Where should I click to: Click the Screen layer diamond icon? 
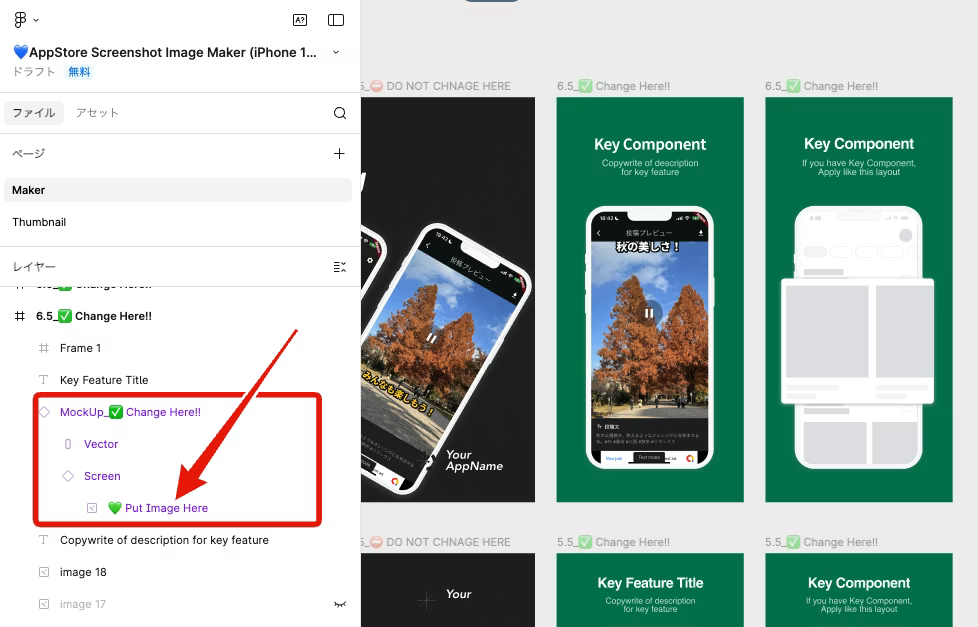tap(68, 476)
